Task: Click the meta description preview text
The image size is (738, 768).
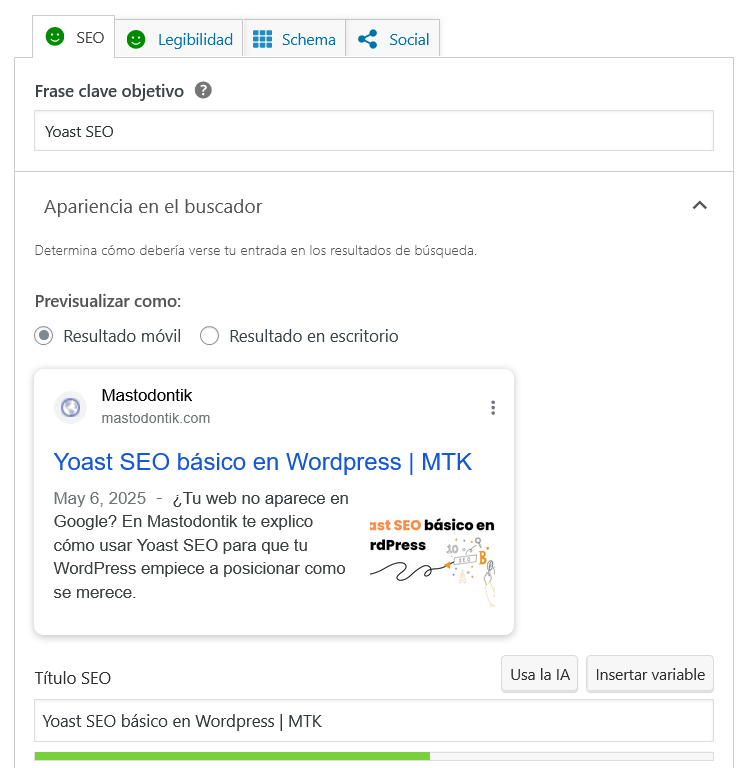Action: [201, 545]
